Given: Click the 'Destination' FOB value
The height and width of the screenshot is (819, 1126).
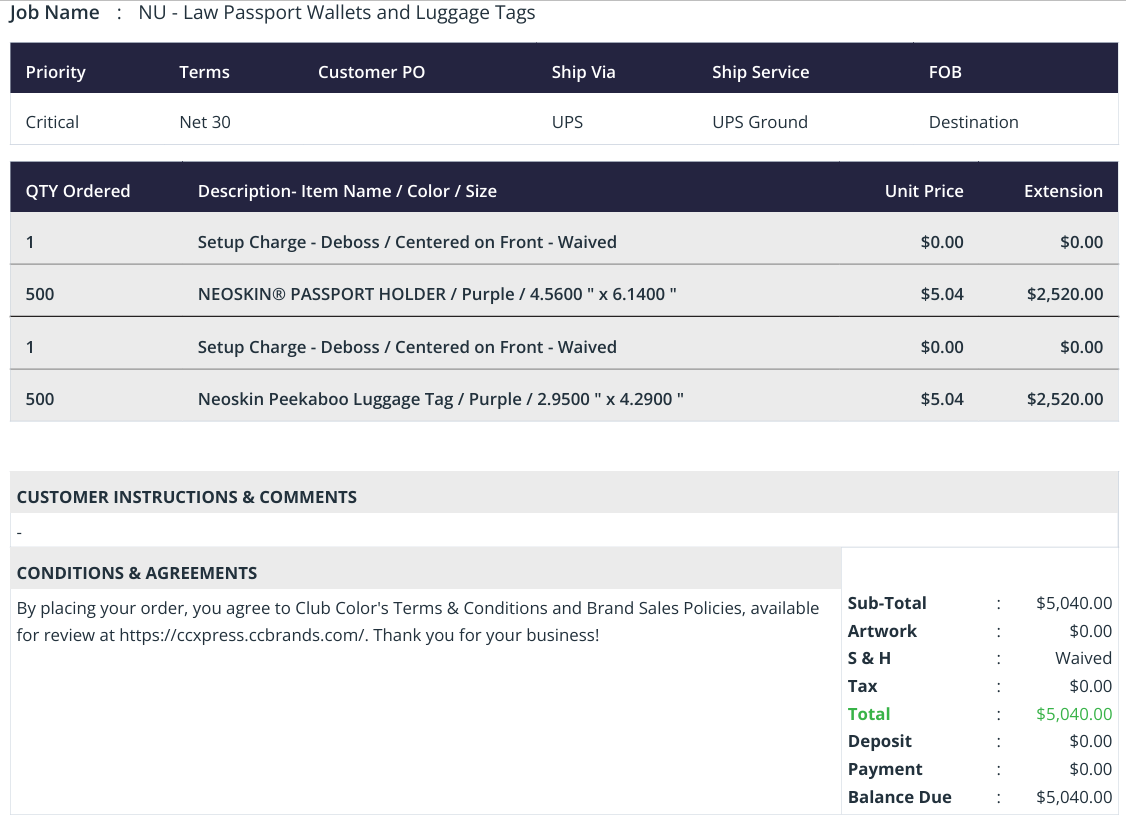Looking at the screenshot, I should [974, 122].
